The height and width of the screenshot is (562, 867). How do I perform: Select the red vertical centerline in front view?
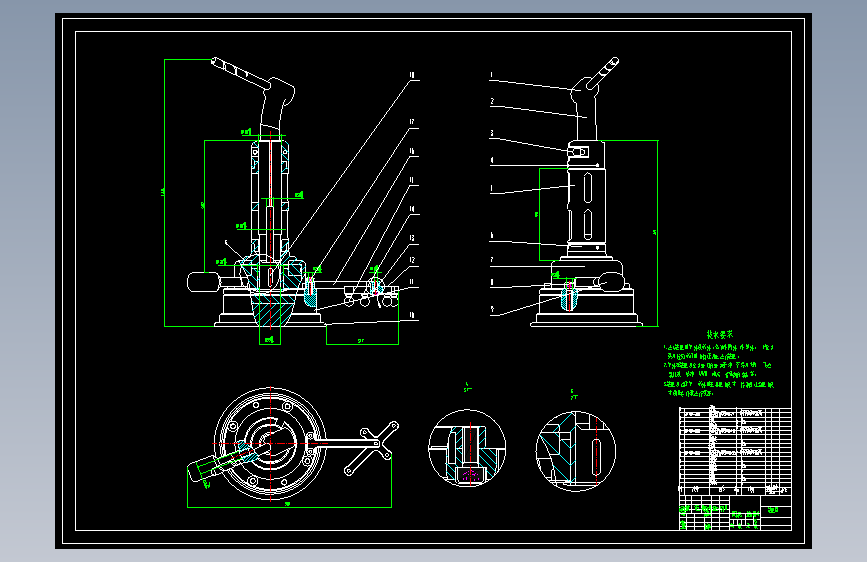click(270, 232)
